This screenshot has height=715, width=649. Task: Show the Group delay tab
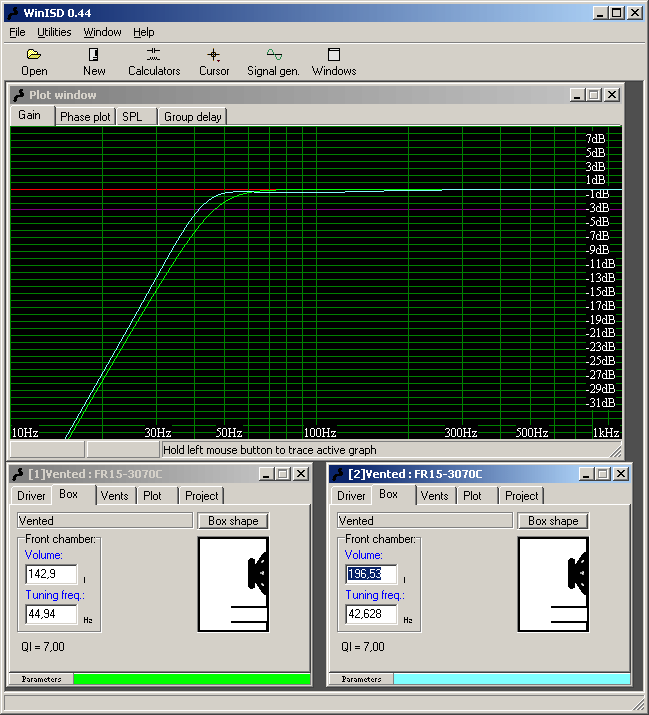point(193,117)
